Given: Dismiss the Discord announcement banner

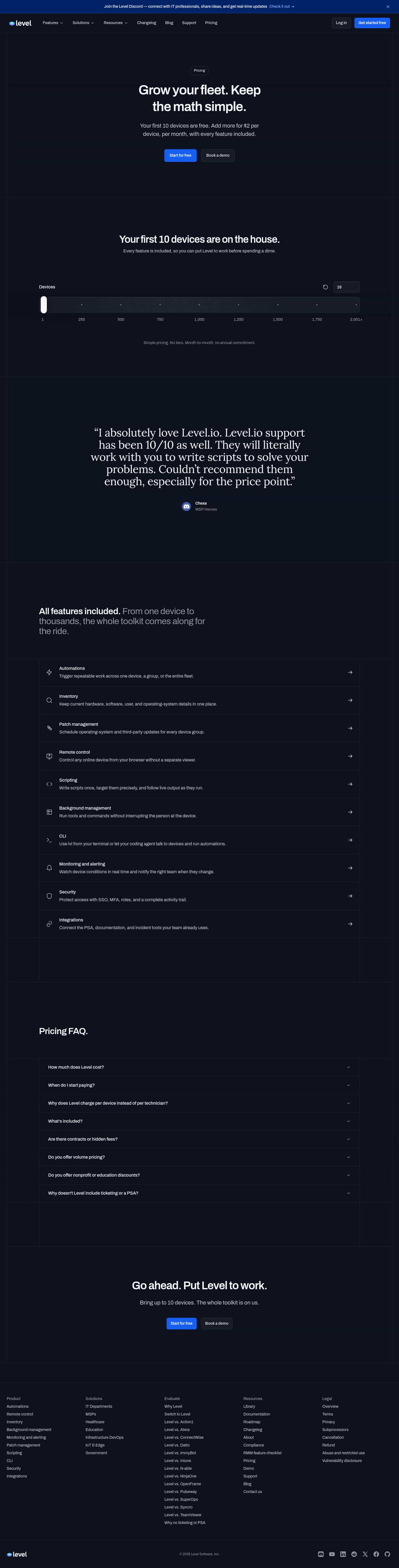Looking at the screenshot, I should coord(388,7).
